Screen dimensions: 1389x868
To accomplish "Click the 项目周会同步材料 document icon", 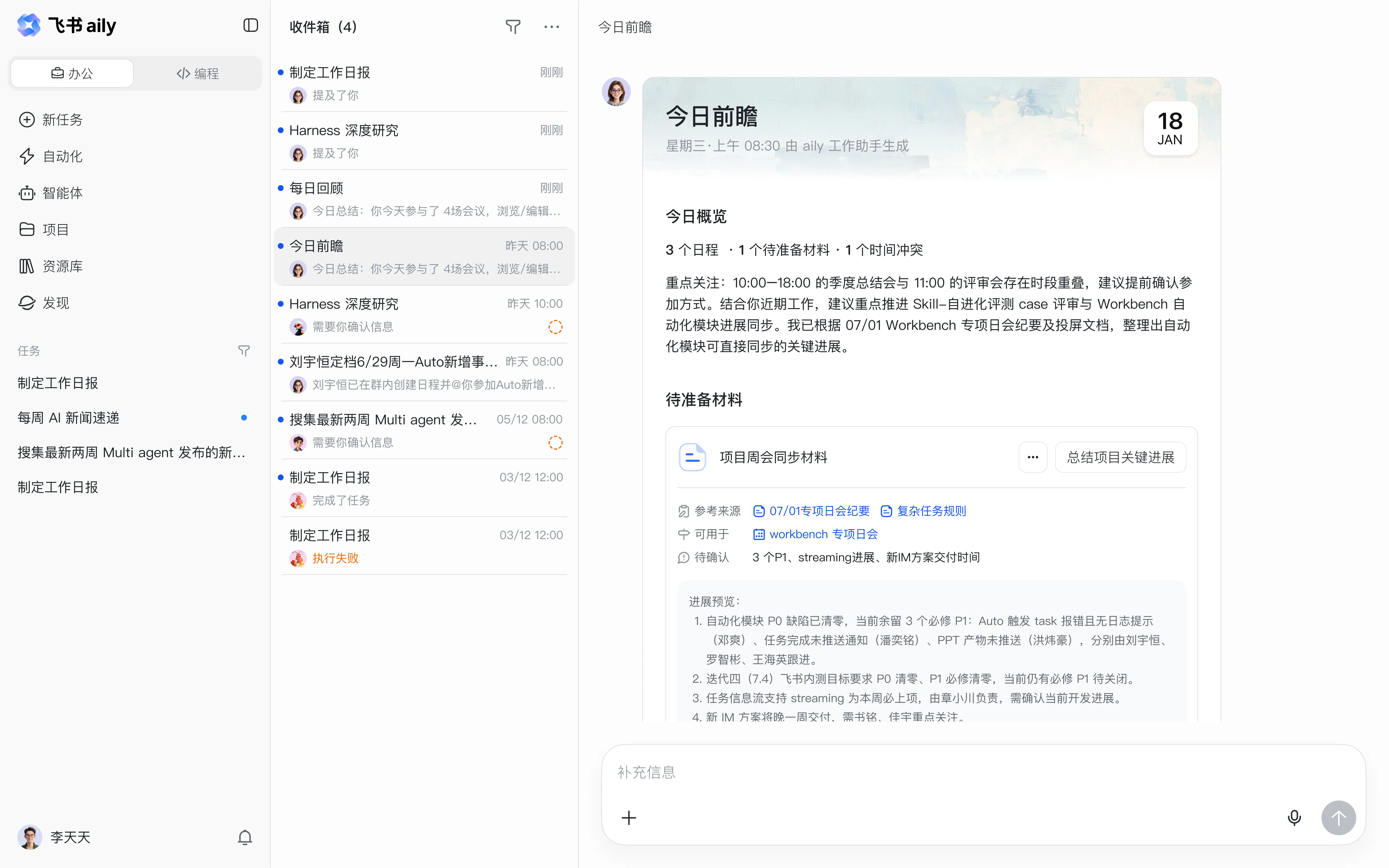I will click(x=692, y=457).
